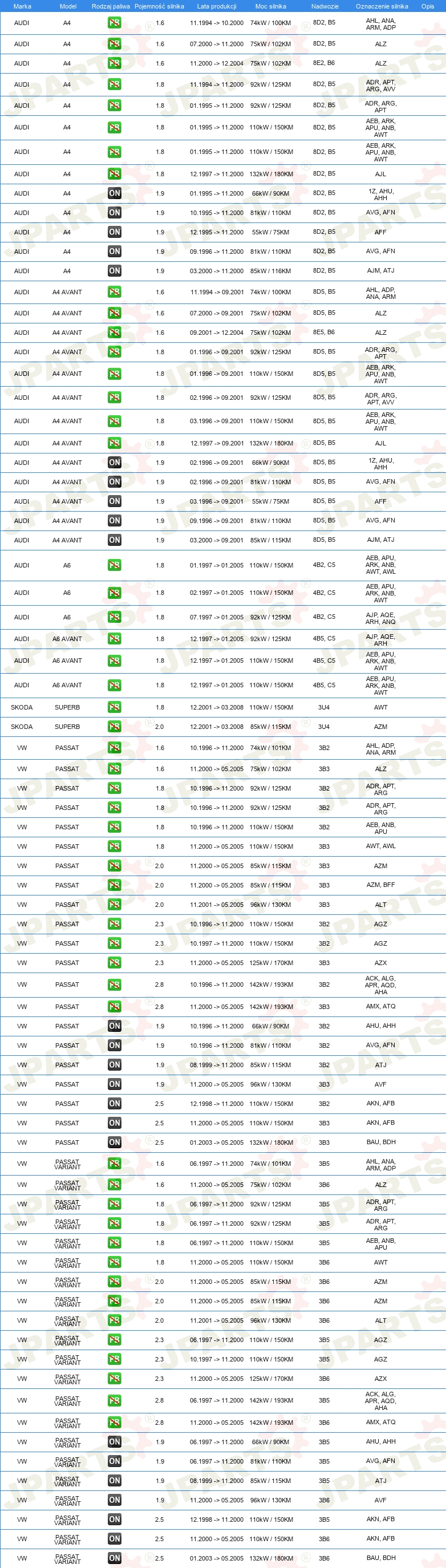Click petrol icon in PASSAT VARIANT 3B6 ALZ row
Screen dimensions: 446x1568
click(x=115, y=1185)
